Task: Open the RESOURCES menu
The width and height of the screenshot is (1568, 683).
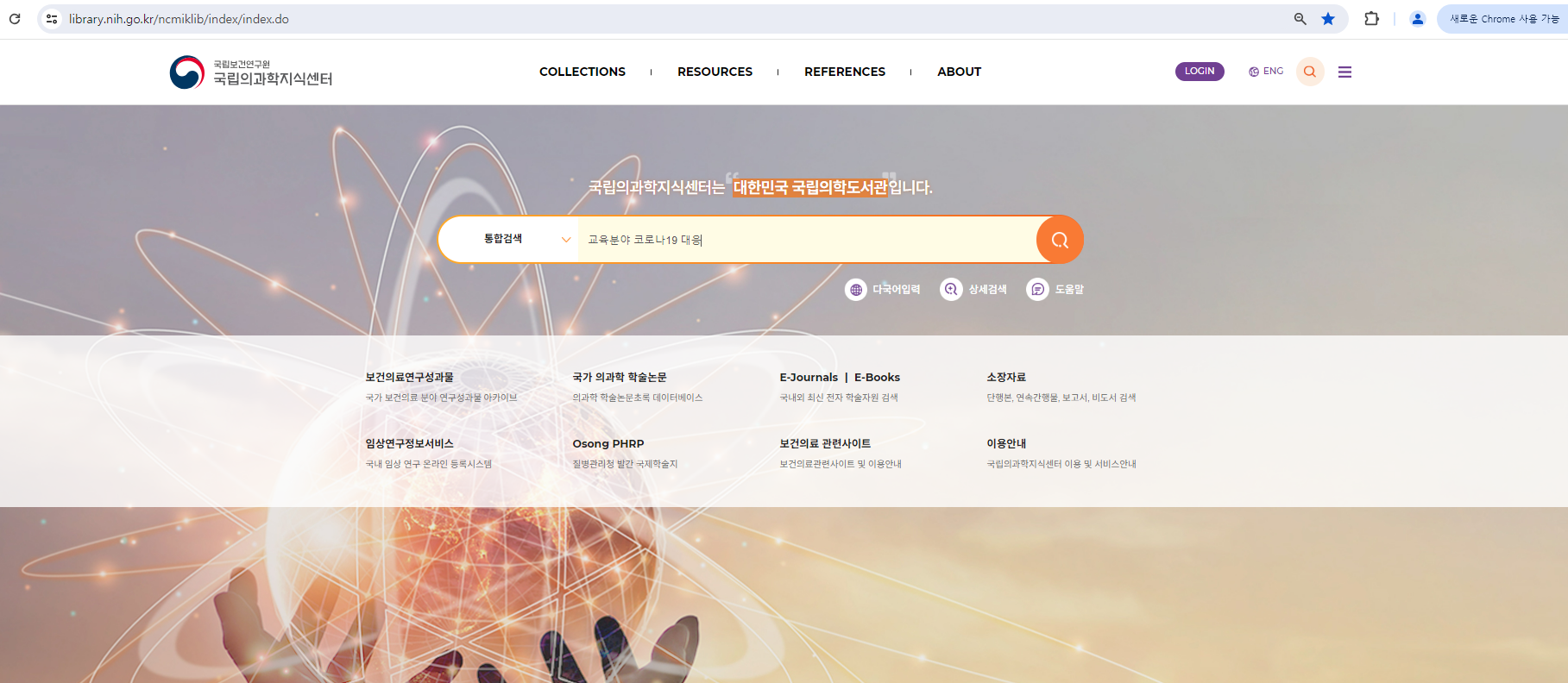Action: coord(715,72)
